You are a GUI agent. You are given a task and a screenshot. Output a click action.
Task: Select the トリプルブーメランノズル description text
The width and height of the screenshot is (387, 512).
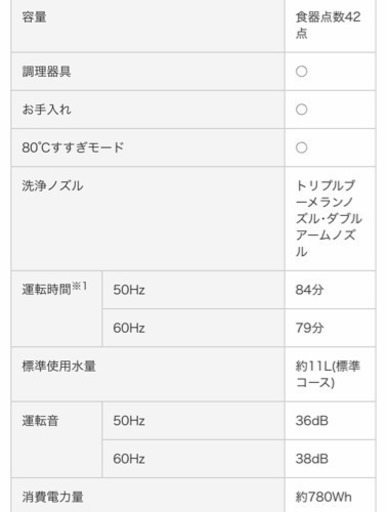tap(329, 218)
